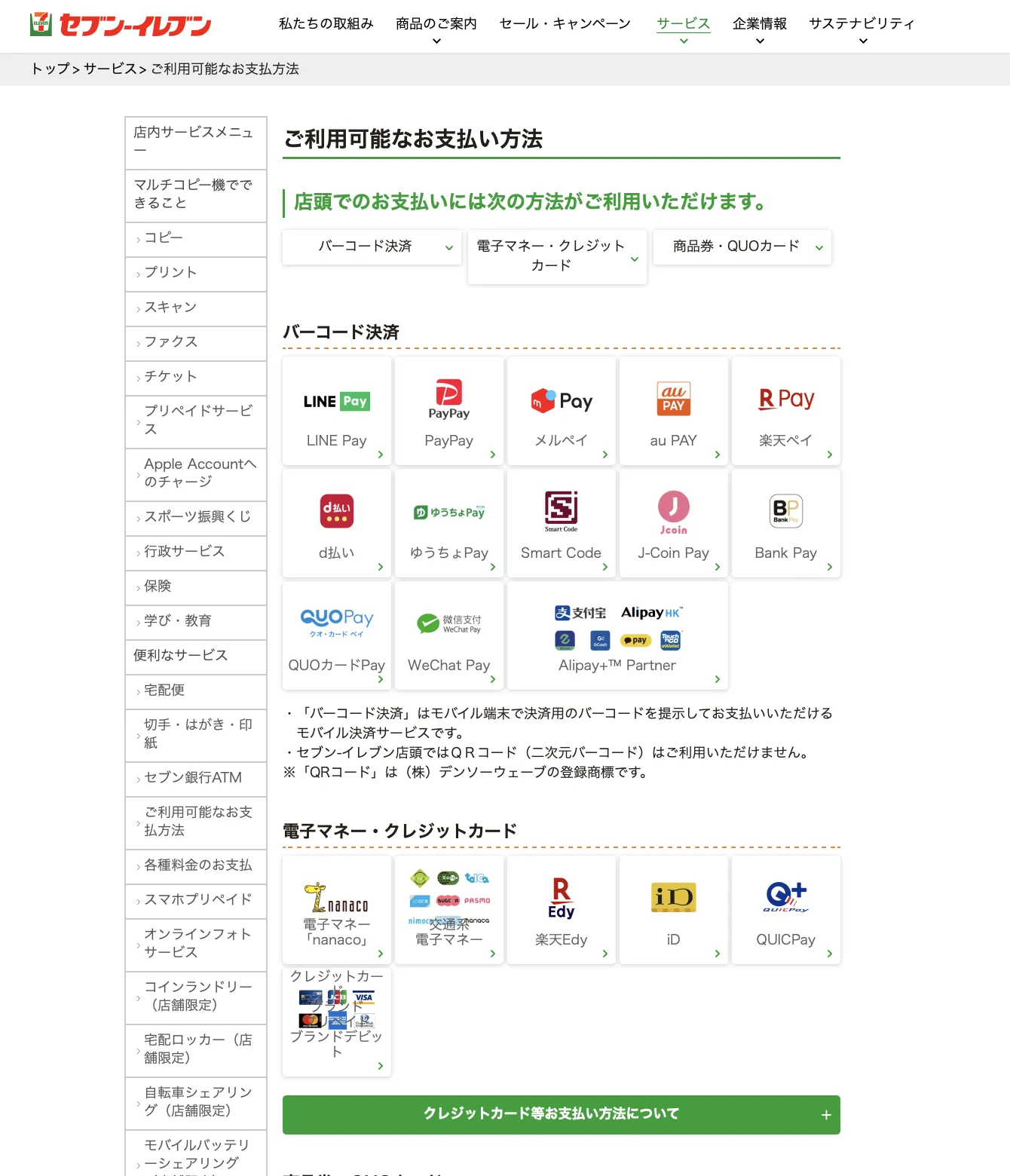
Task: Choose the Merpay (メルペイ) logo
Action: tap(562, 401)
